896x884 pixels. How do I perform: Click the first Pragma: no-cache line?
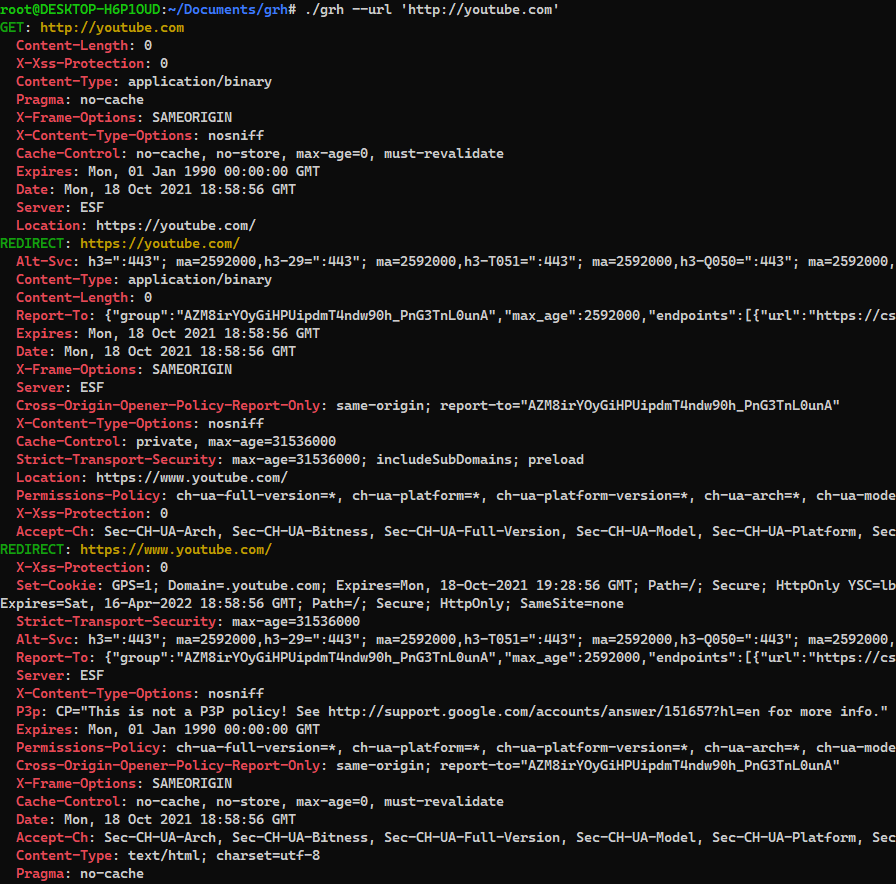tap(80, 100)
